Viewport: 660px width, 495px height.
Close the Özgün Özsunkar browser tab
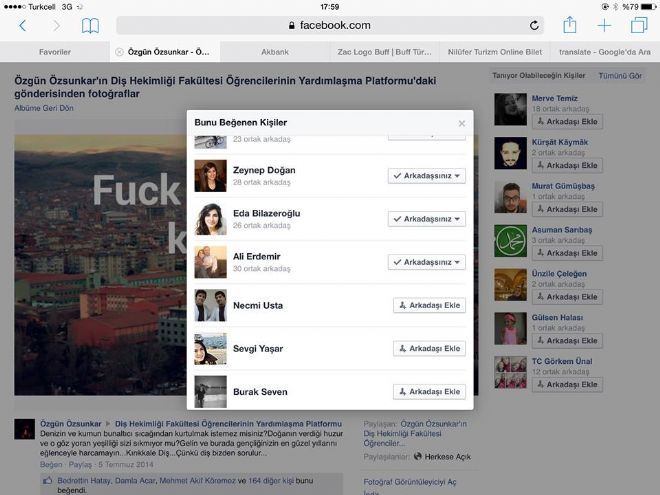tap(119, 52)
